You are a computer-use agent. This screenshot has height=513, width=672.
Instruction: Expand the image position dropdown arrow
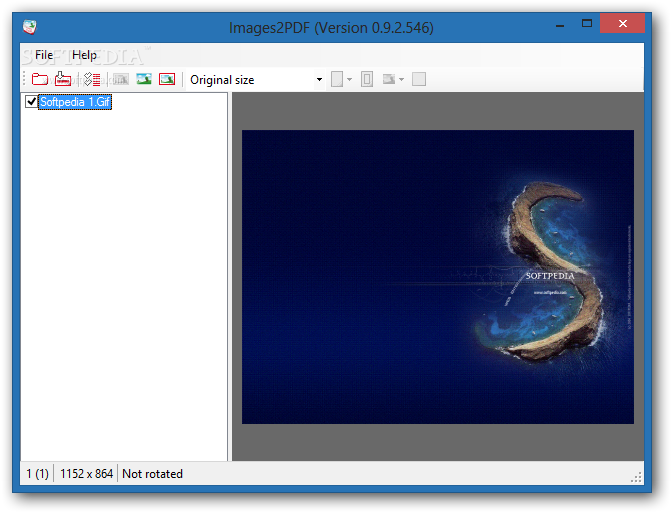tap(401, 79)
